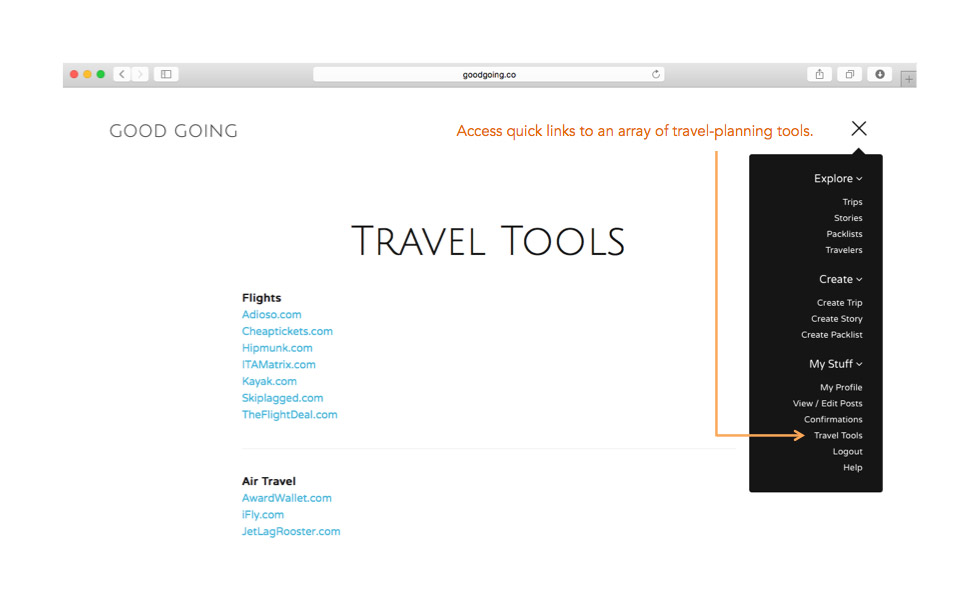Open the Adioso.com link

[272, 315]
